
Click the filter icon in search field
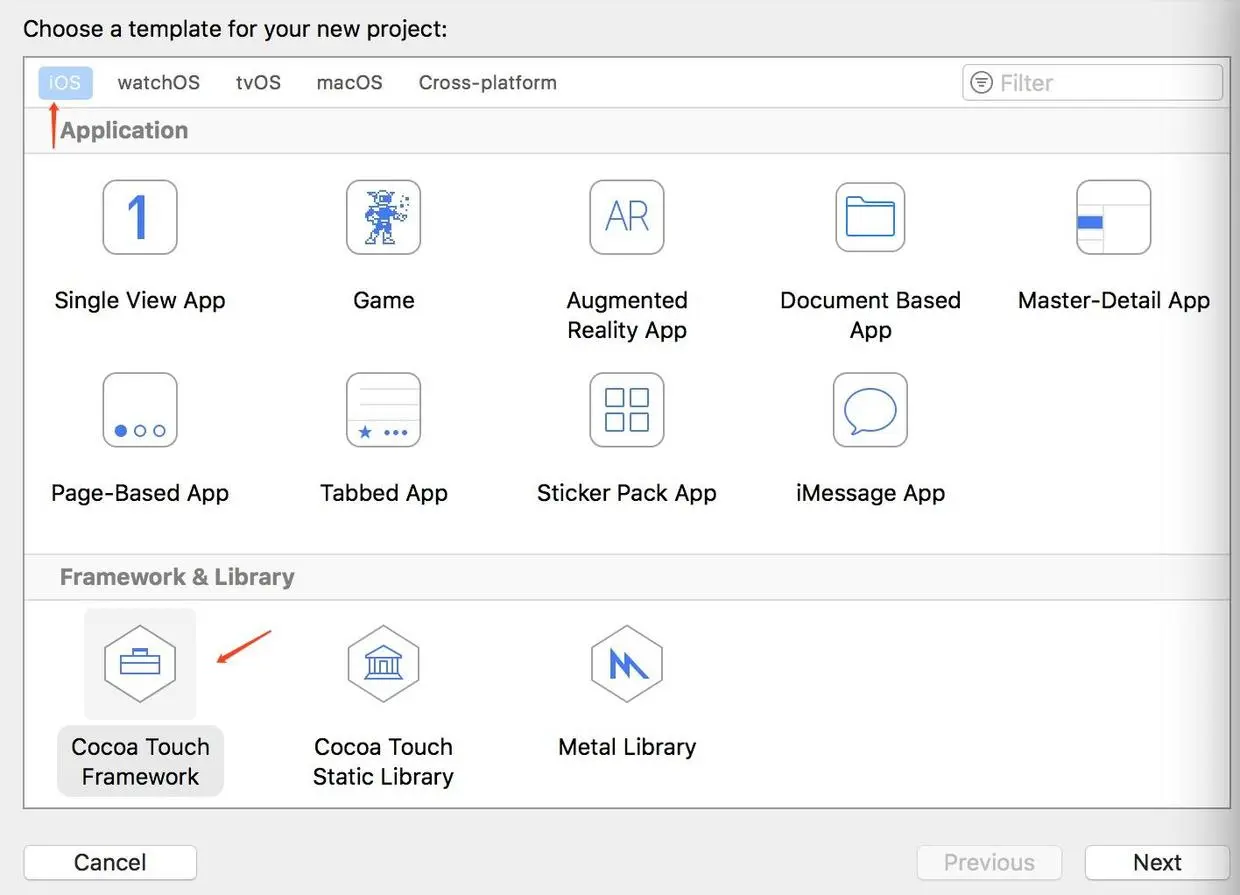983,83
